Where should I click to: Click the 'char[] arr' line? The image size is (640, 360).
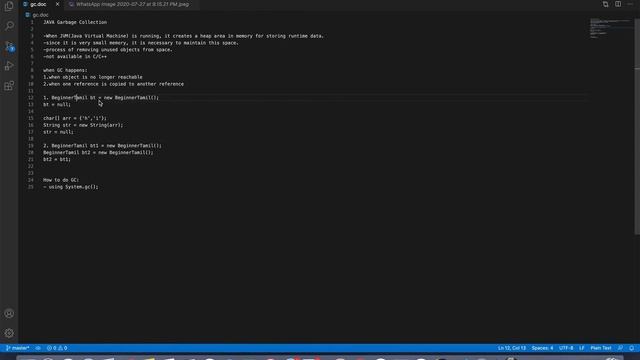coord(75,118)
